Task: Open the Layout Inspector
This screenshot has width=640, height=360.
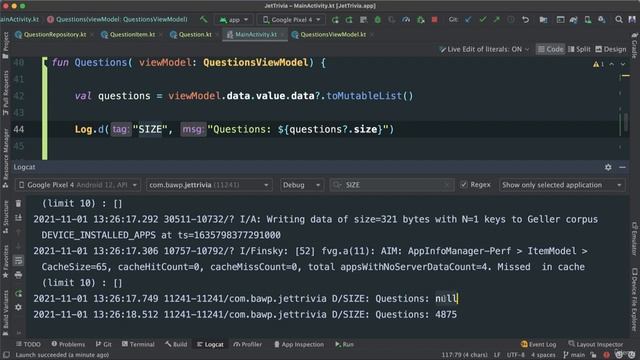Action: (596, 344)
